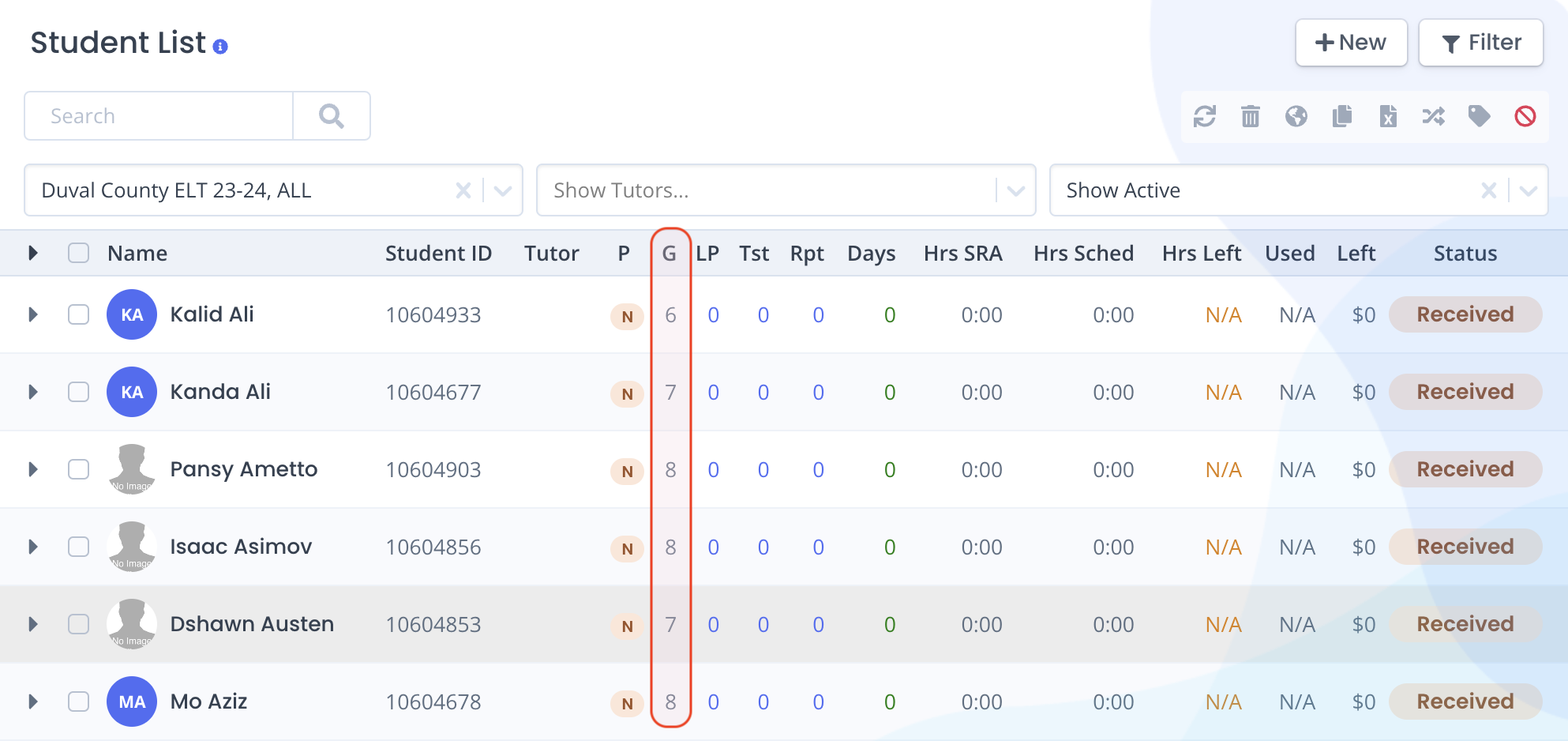Open the Show Tutors dropdown
Image resolution: width=1568 pixels, height=741 pixels.
(1016, 190)
